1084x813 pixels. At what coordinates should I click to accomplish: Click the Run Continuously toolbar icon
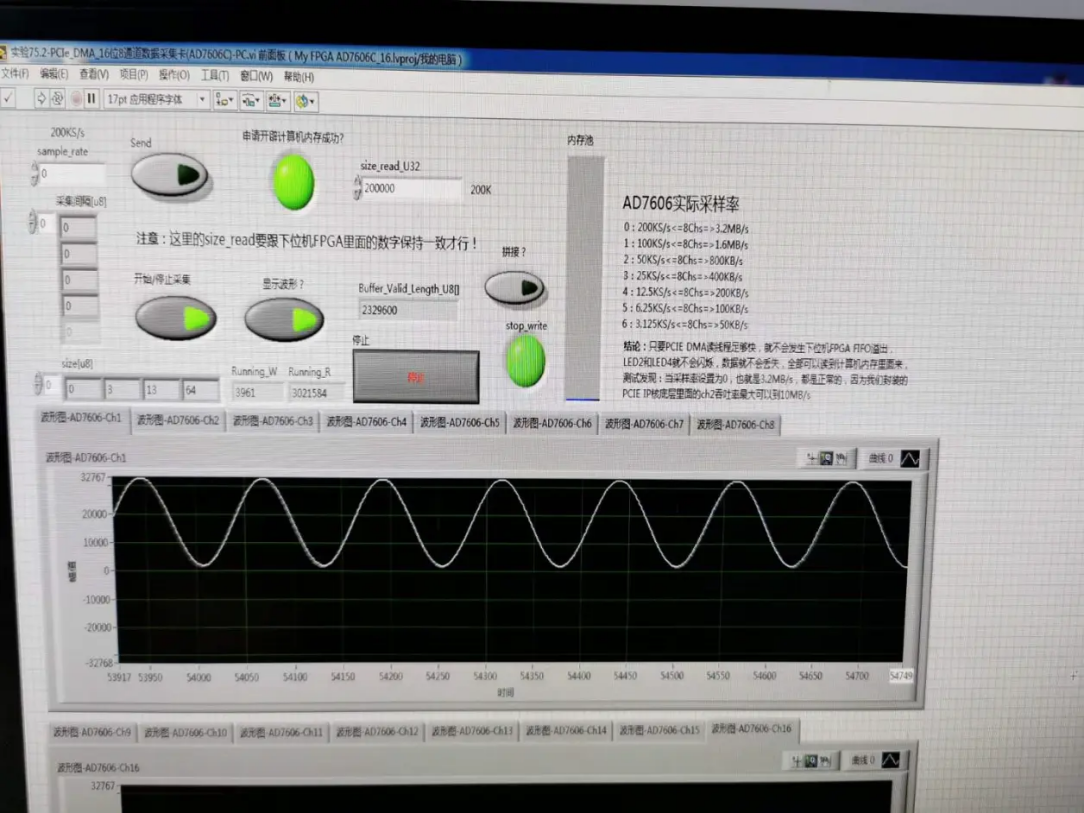pos(58,98)
